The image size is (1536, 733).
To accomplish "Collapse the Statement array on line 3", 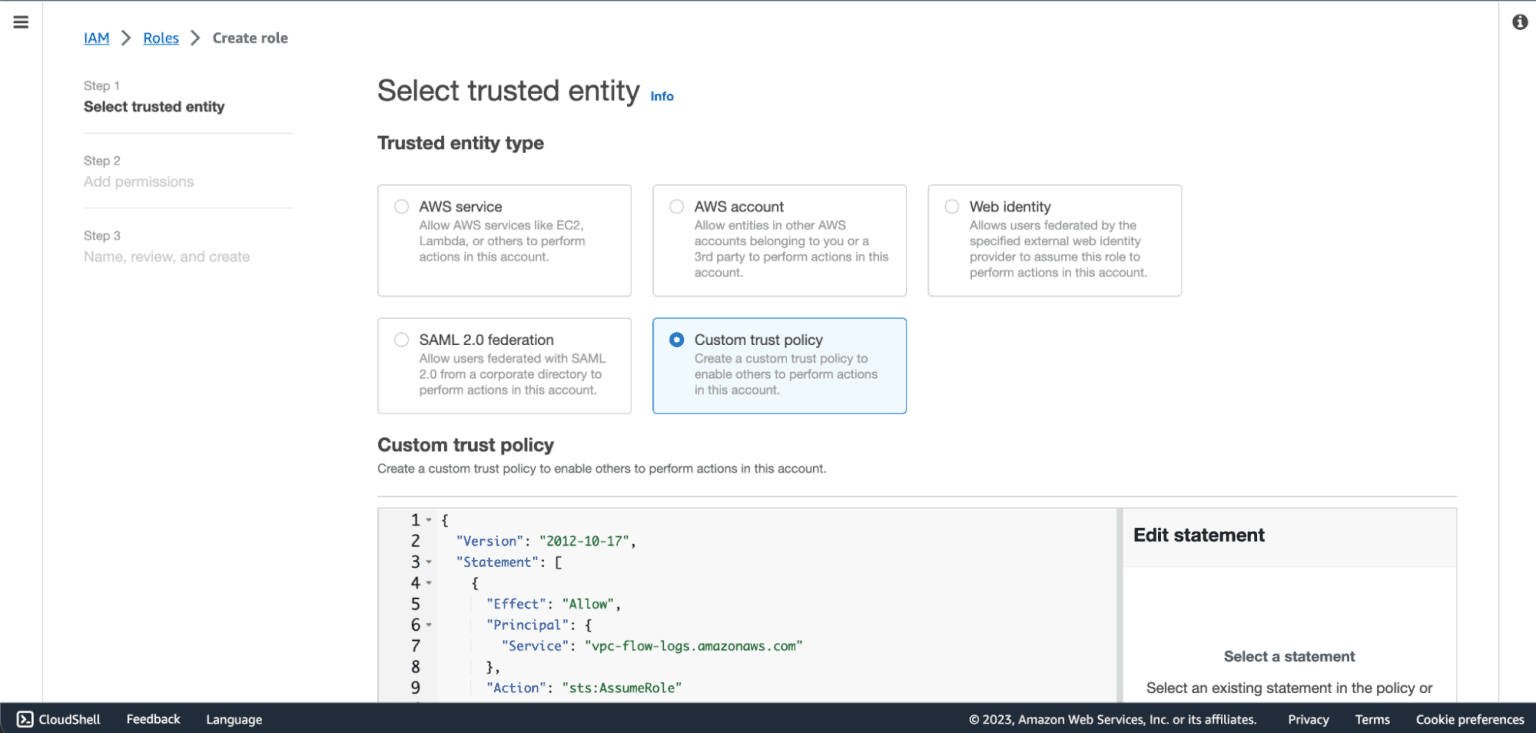I will click(429, 563).
